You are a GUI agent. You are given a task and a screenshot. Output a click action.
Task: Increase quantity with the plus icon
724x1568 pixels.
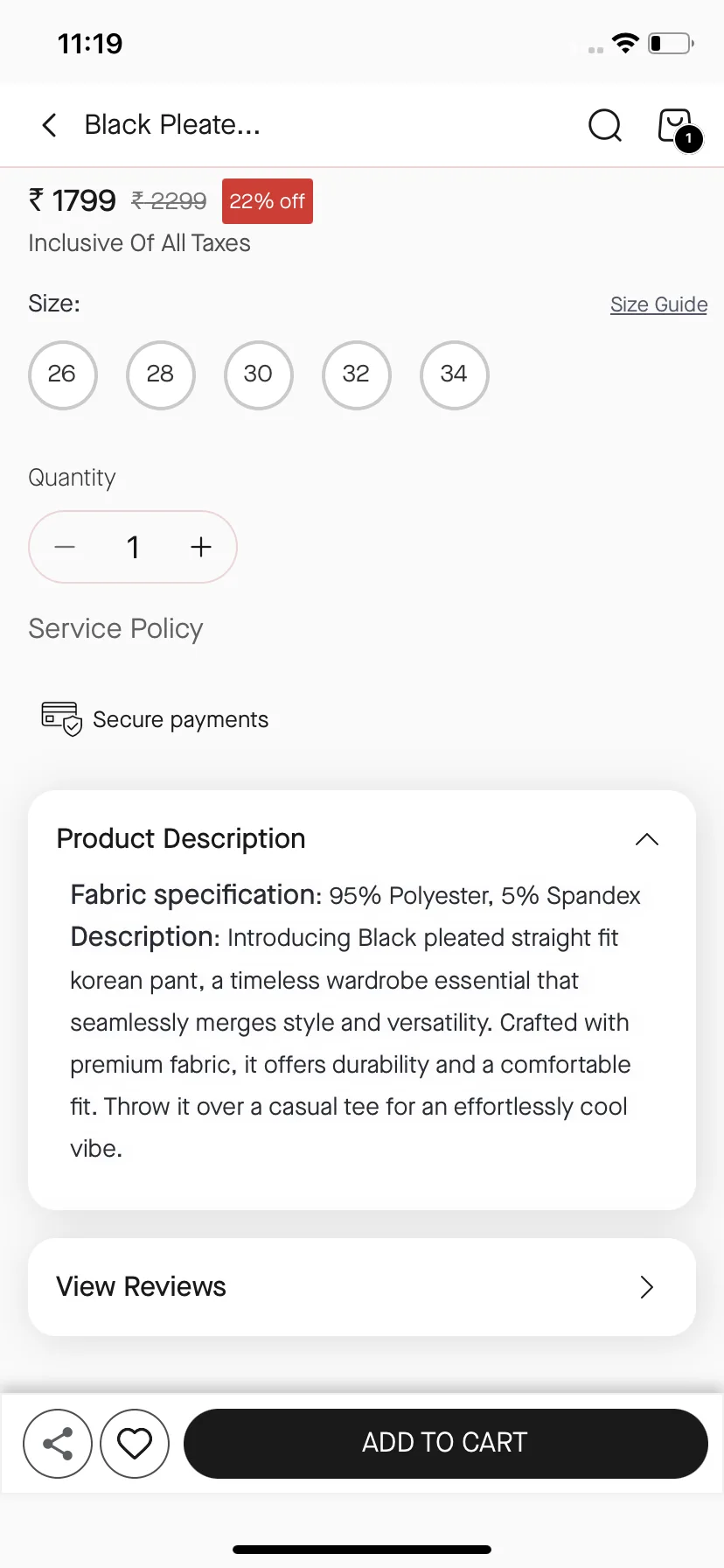[201, 547]
